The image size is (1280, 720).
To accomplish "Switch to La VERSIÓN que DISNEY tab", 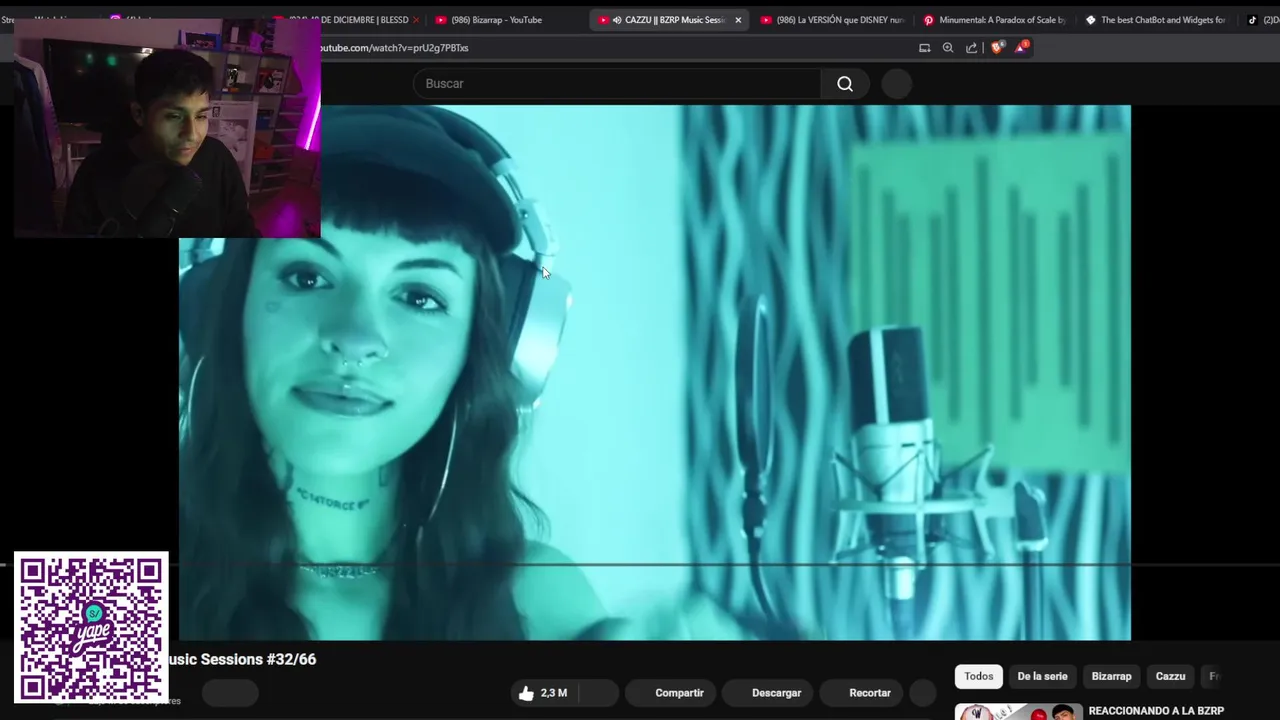I will click(833, 20).
